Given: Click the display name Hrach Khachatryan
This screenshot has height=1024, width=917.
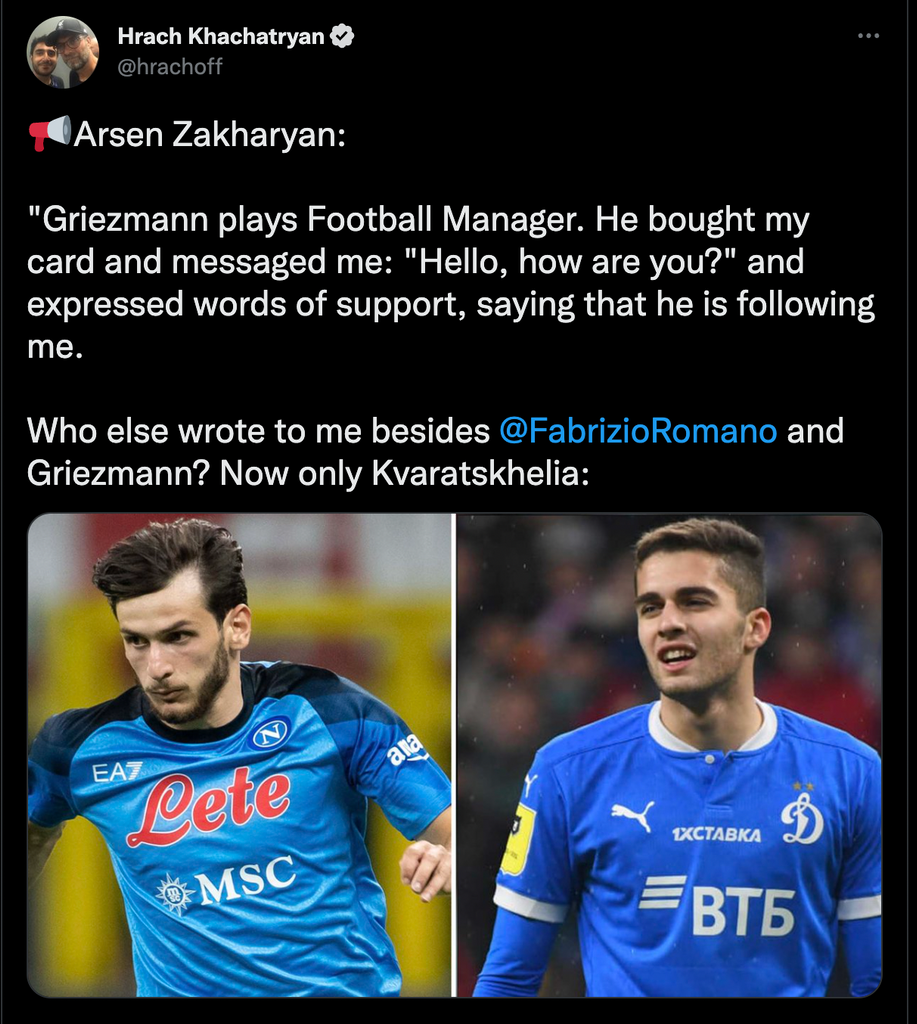Looking at the screenshot, I should pyautogui.click(x=221, y=37).
